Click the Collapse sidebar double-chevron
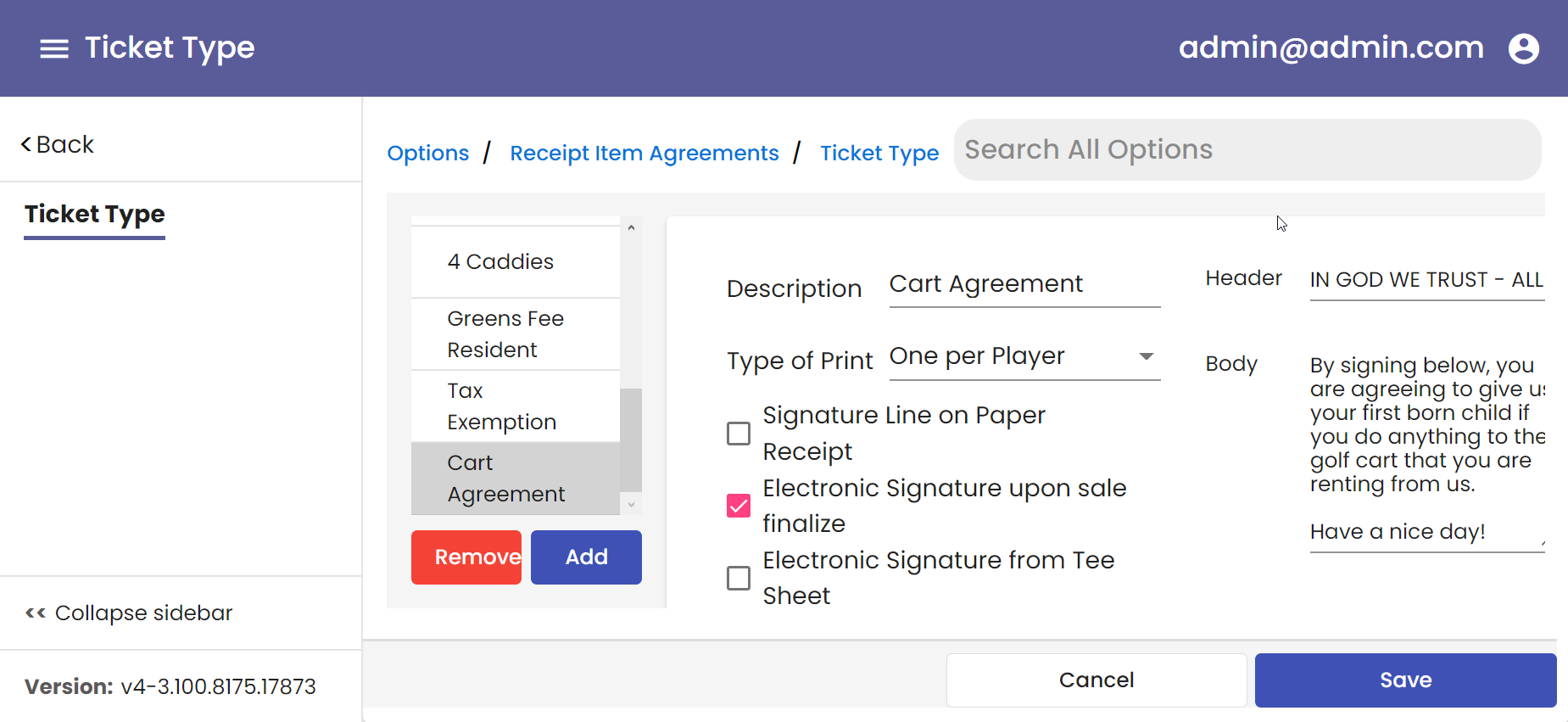Viewport: 1568px width, 722px height. 35,613
